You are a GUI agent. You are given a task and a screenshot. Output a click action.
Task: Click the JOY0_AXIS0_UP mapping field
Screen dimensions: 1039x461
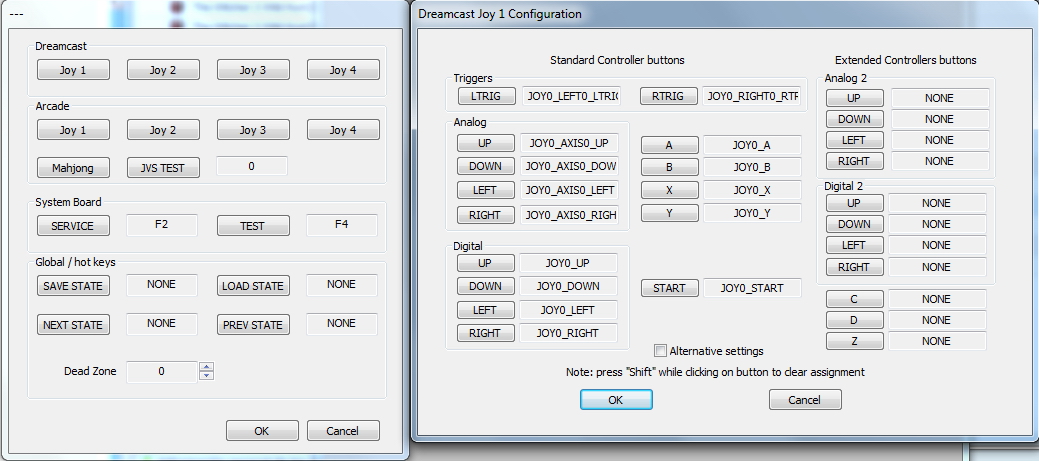pyautogui.click(x=570, y=142)
